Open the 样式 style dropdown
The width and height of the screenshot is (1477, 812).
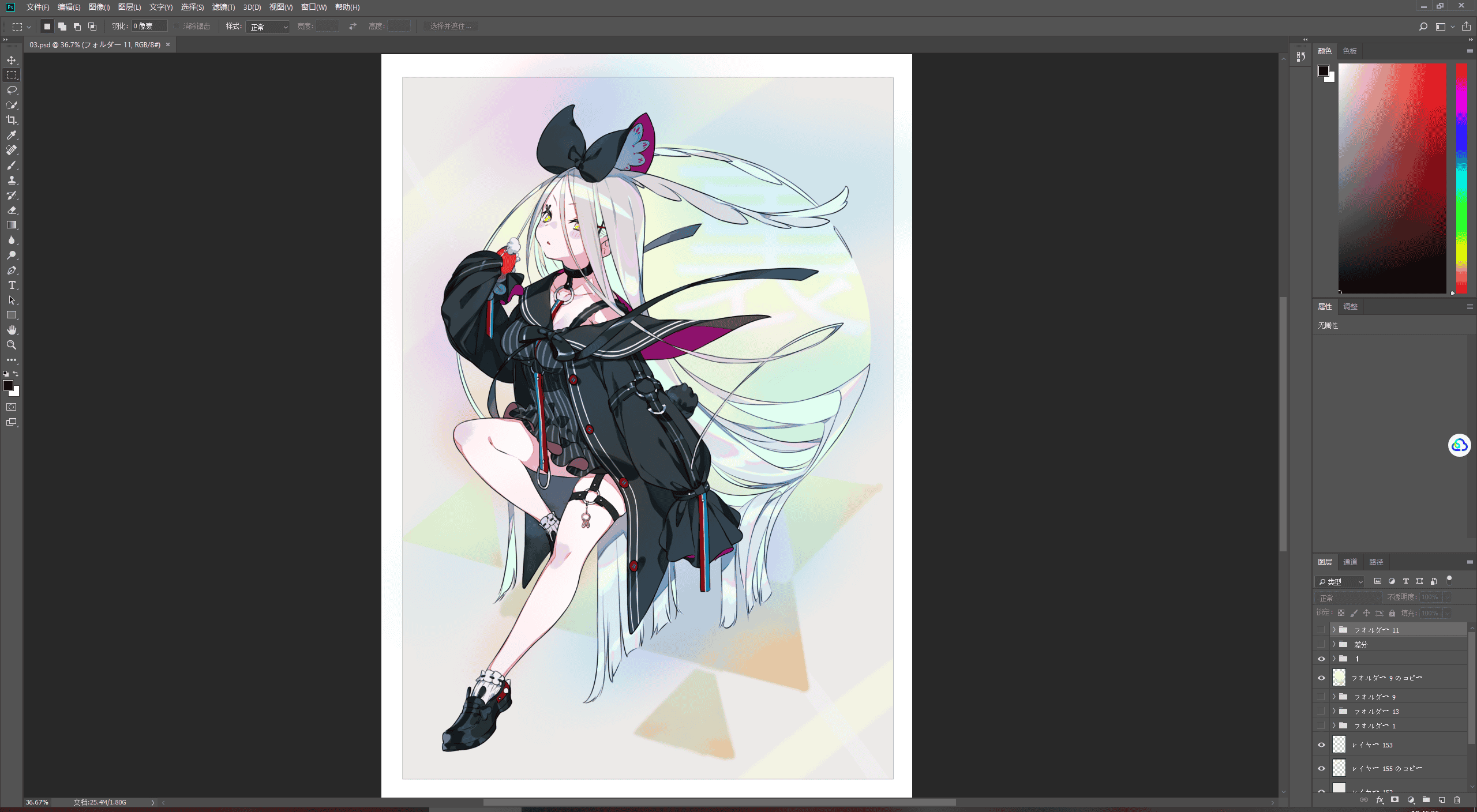(268, 27)
